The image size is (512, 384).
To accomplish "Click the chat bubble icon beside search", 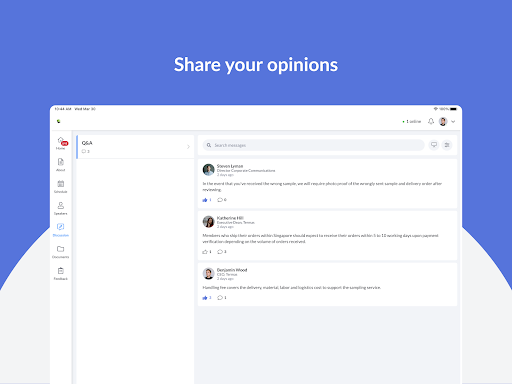I will pyautogui.click(x=434, y=145).
